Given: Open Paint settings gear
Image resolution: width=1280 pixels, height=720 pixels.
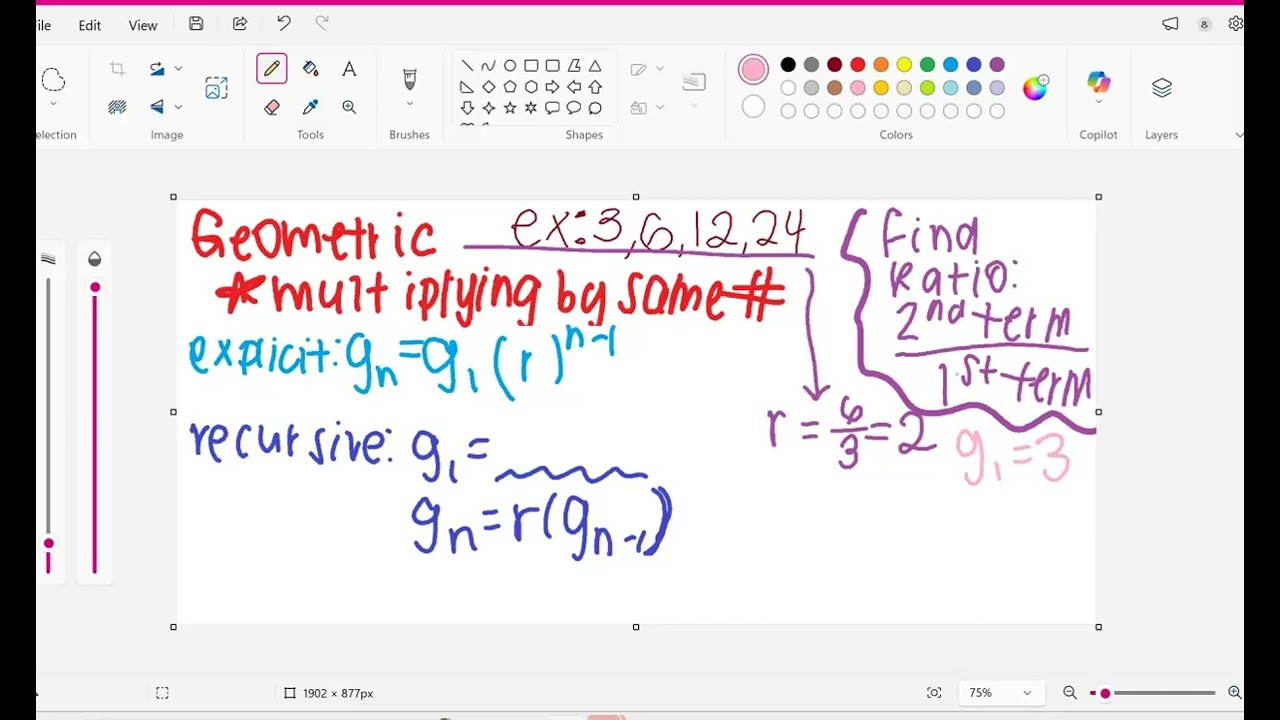Looking at the screenshot, I should (x=1236, y=24).
